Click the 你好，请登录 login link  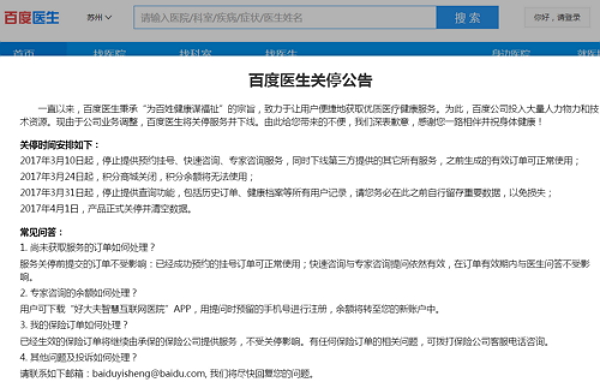point(557,17)
